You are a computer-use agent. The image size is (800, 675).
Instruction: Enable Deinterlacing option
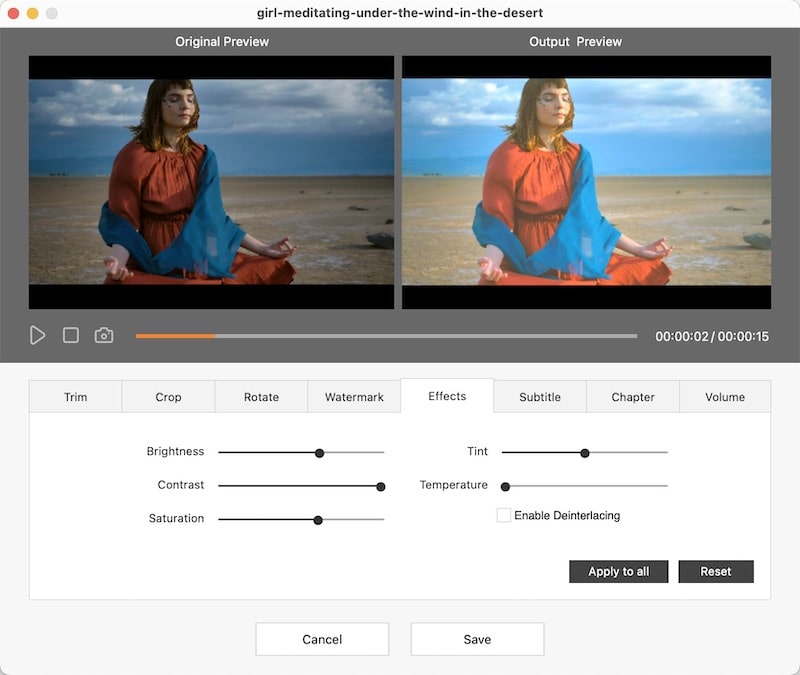(x=504, y=515)
